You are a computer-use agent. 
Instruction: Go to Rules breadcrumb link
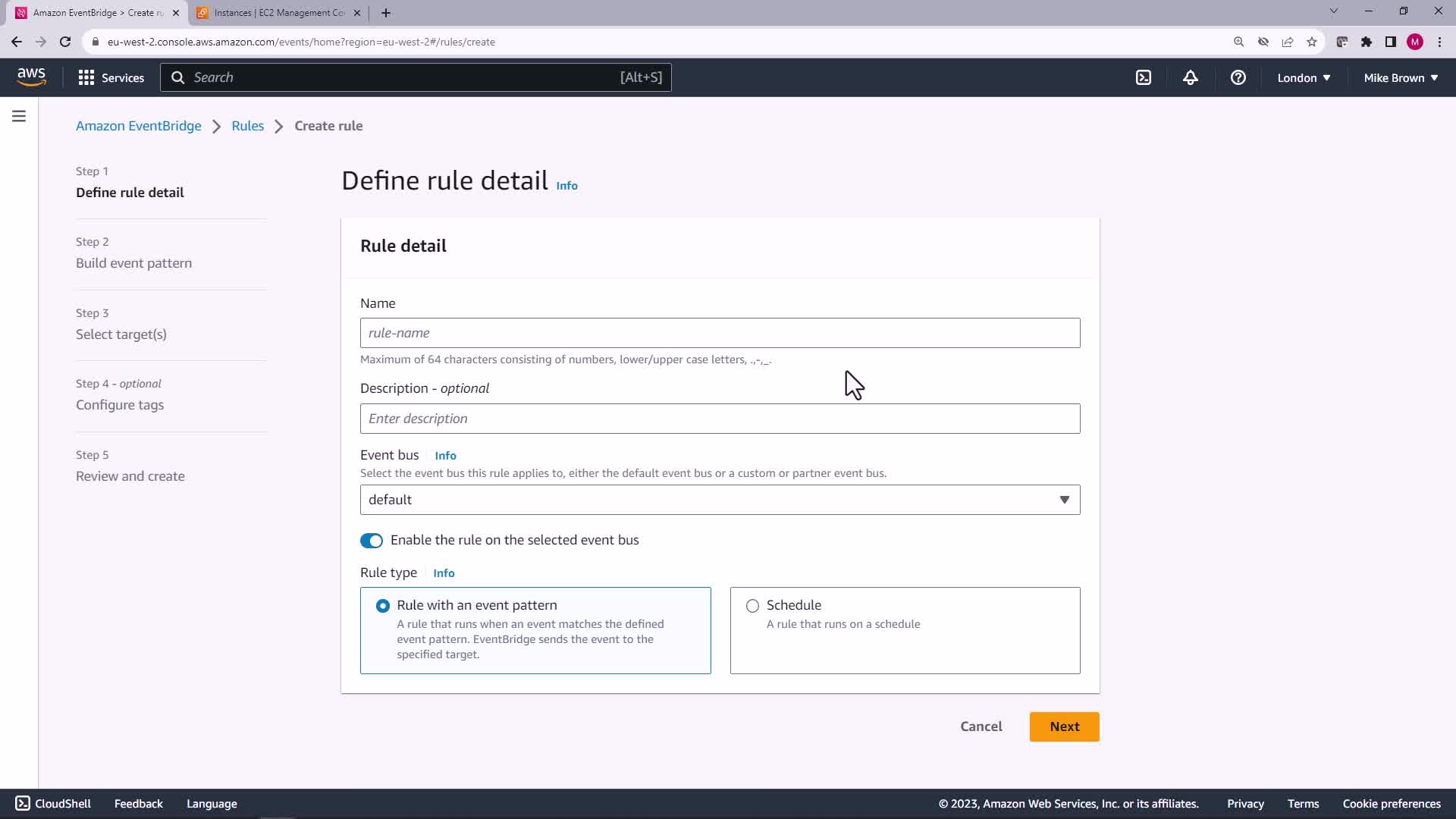pos(247,126)
